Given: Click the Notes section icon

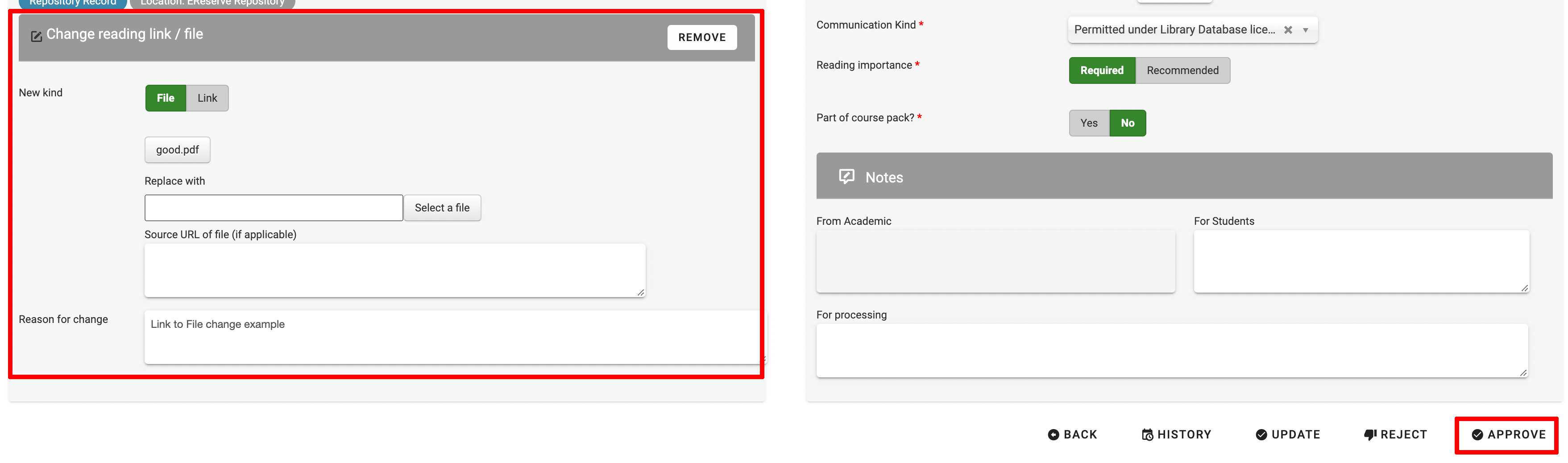Looking at the screenshot, I should (847, 177).
